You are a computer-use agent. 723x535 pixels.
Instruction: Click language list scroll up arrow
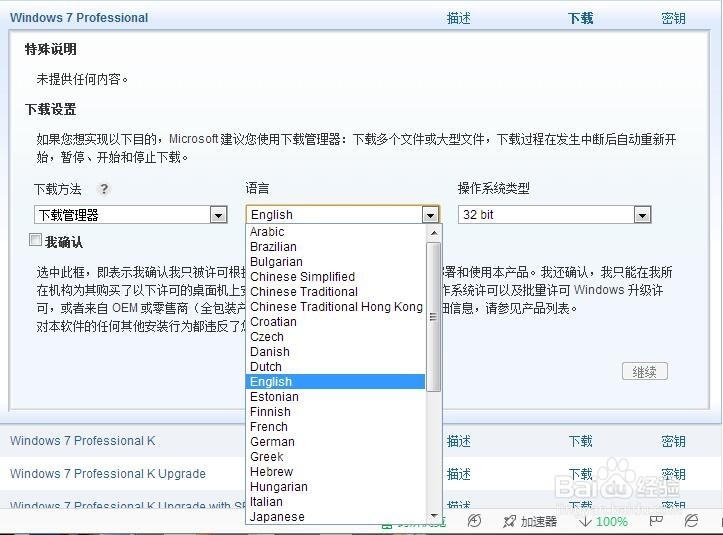click(x=433, y=233)
